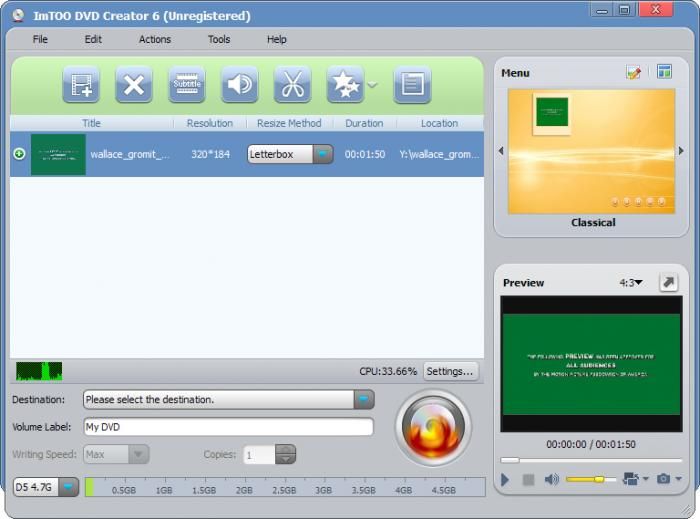
Task: Open the Help menu
Action: [x=277, y=39]
